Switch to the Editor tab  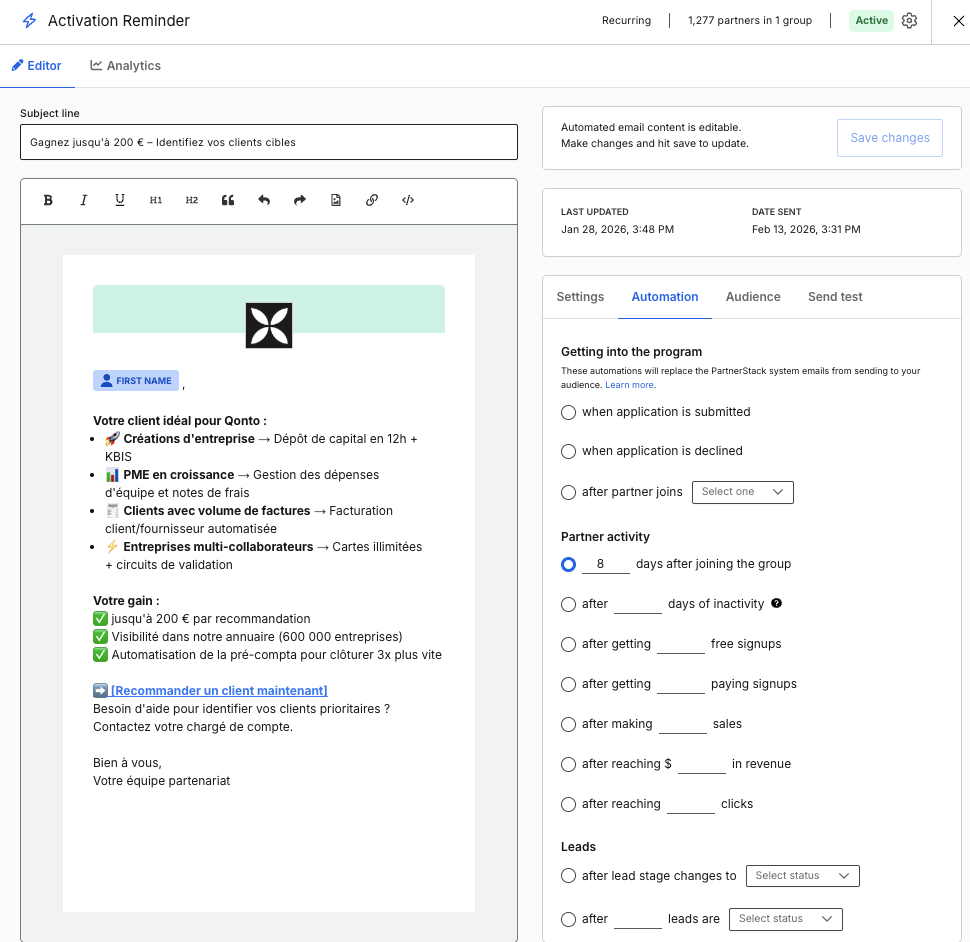pyautogui.click(x=36, y=66)
